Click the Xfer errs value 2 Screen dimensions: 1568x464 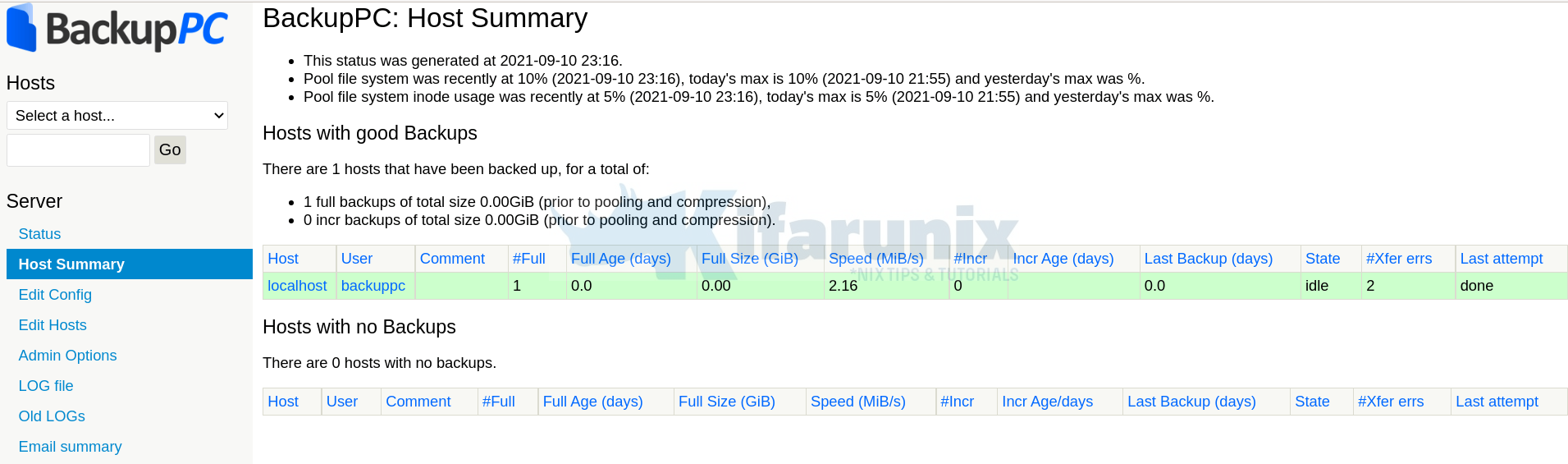(1370, 286)
